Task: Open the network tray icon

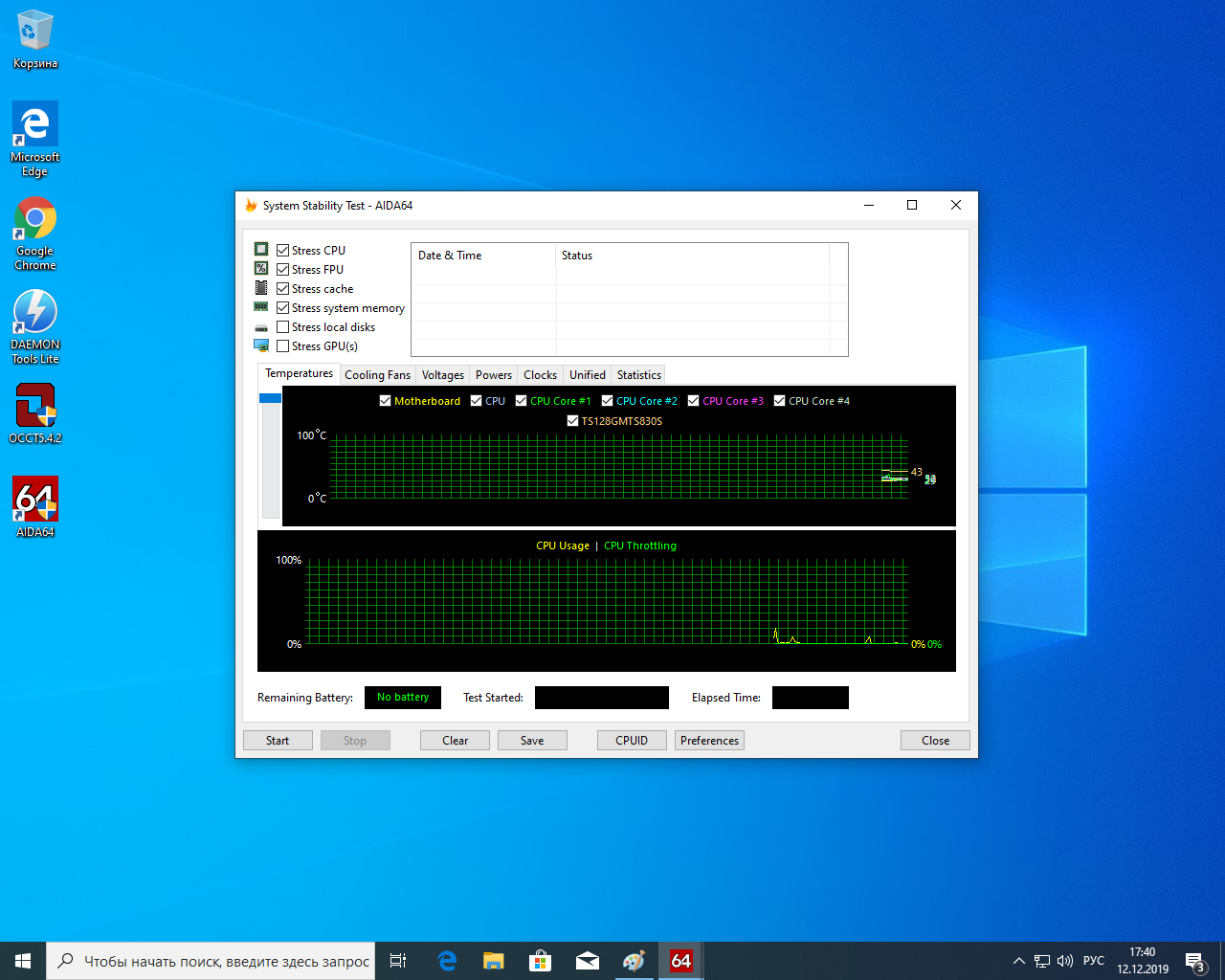Action: (1042, 961)
